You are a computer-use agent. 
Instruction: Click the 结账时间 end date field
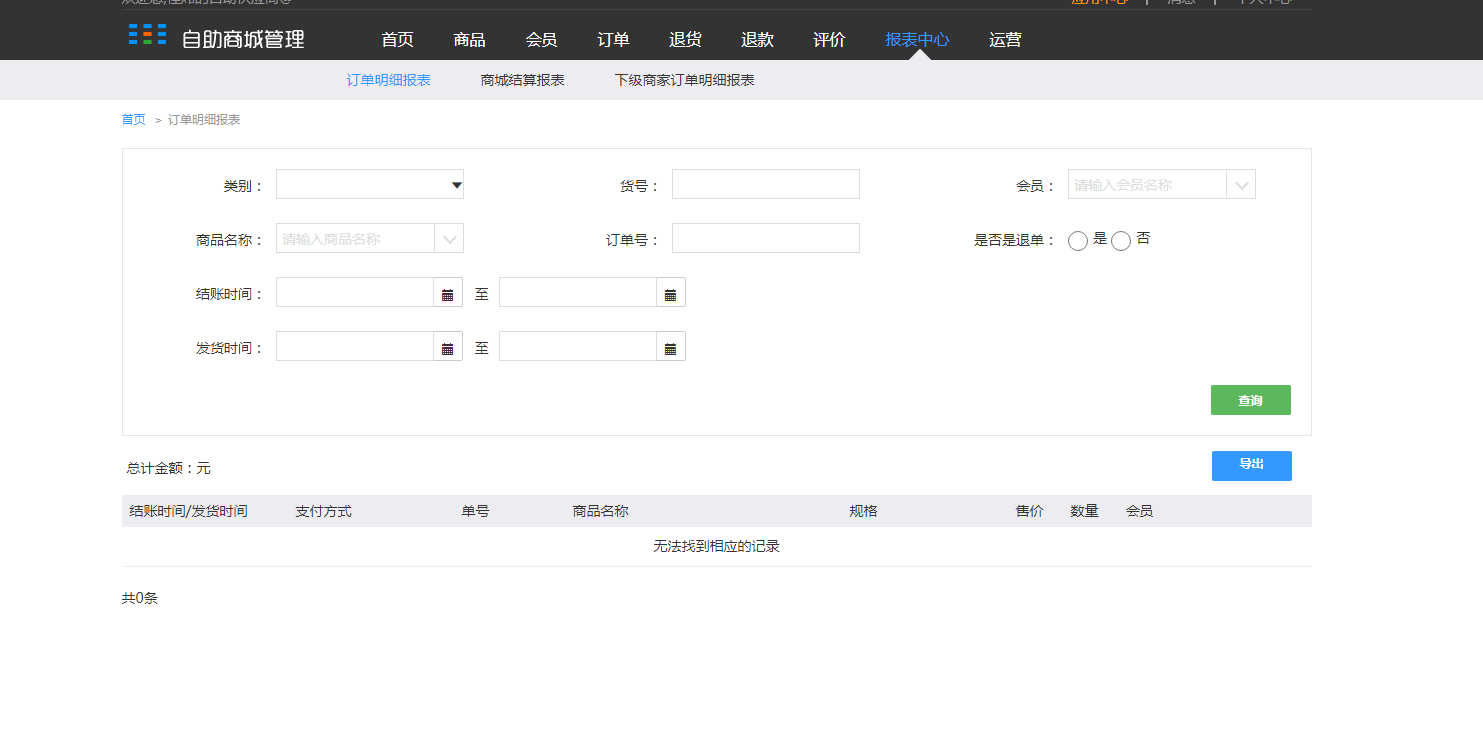[578, 293]
